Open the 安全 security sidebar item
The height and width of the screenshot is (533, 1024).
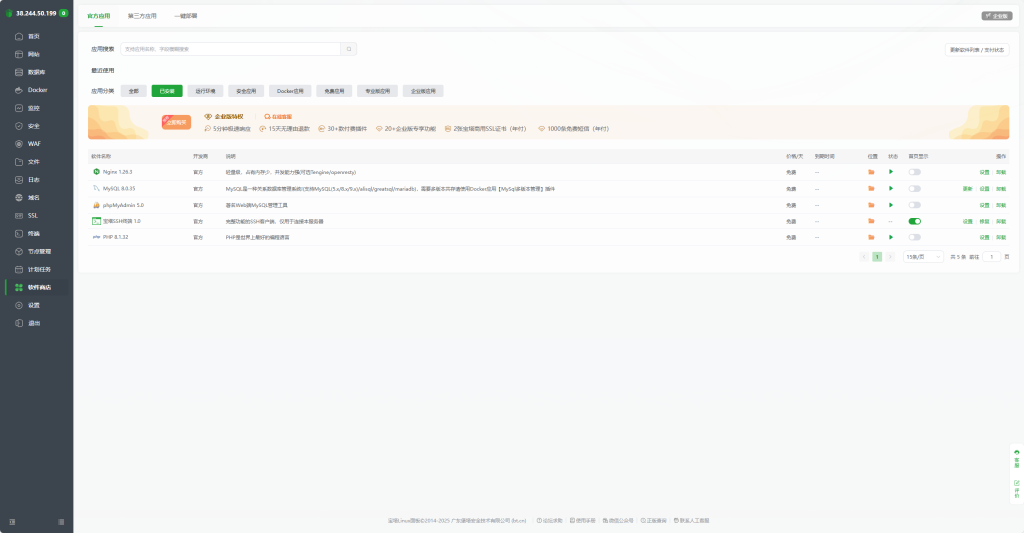tap(34, 126)
